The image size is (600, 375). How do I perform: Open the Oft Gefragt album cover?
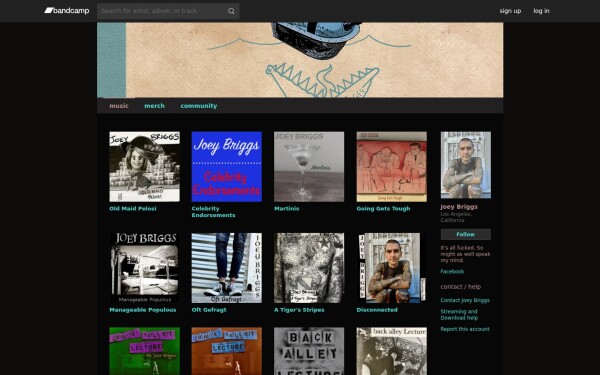pos(227,268)
